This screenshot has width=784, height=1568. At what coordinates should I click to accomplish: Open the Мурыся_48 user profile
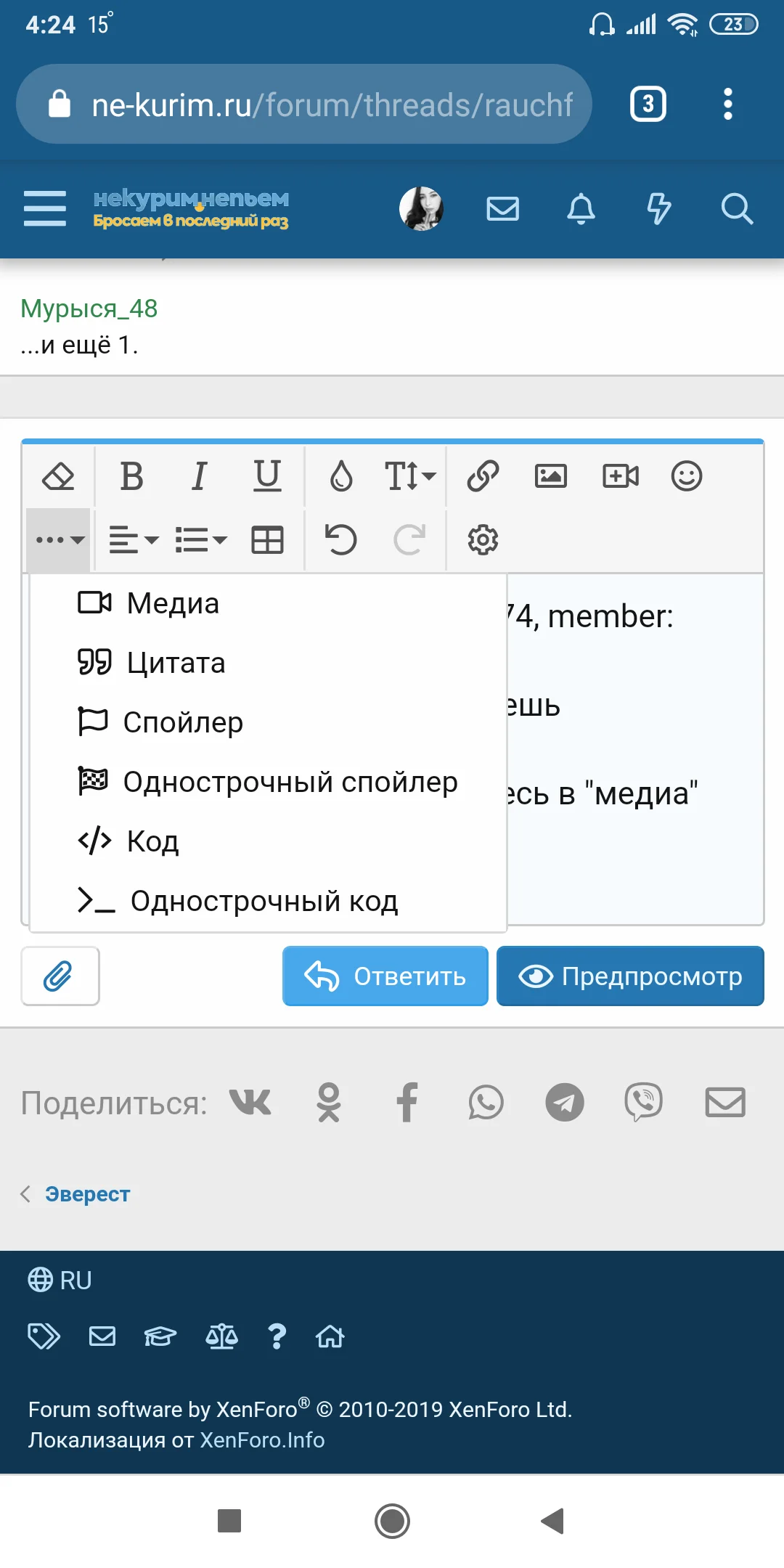click(89, 309)
